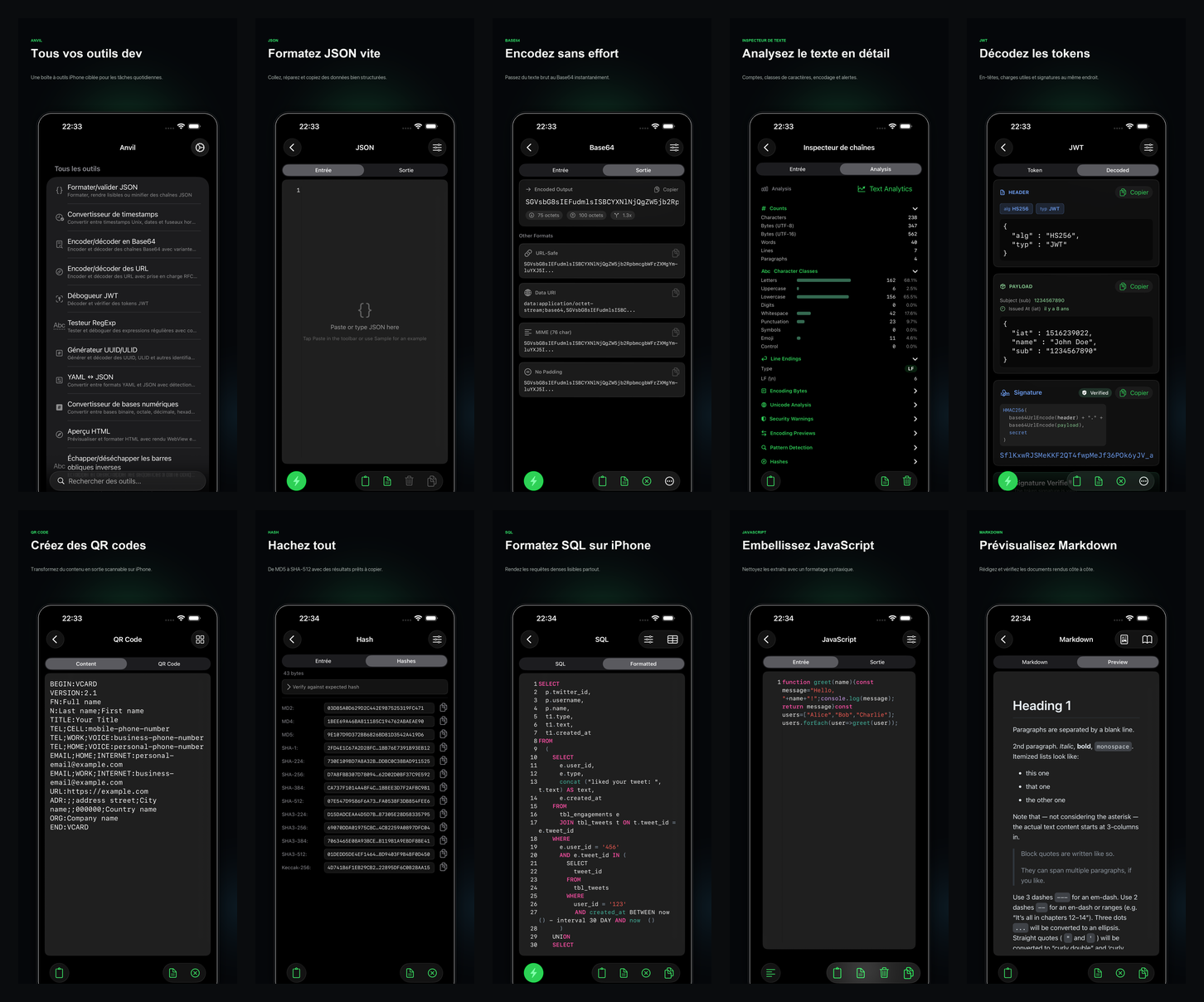
Task: Tap the green lightning button on JSON screen
Action: click(296, 480)
